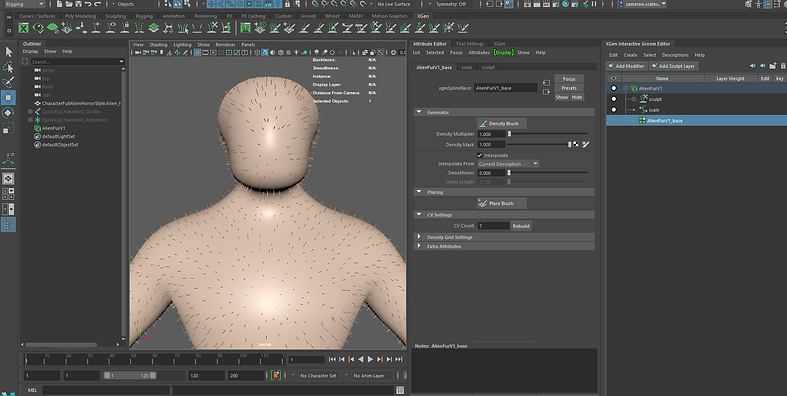Click the Save Scene icon
Screen dimensions: 787x396
point(77,4)
